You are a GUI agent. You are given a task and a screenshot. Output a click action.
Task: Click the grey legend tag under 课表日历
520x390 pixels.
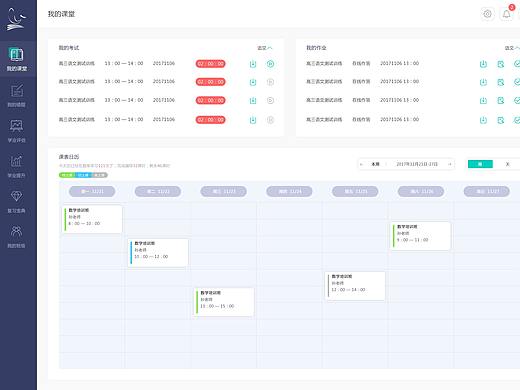(99, 175)
